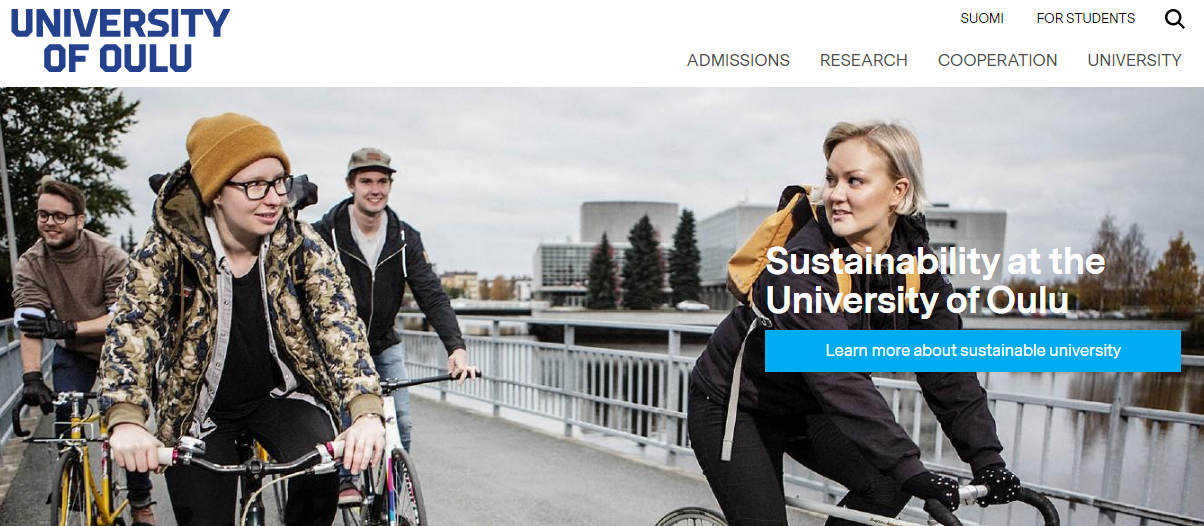Click Learn more about sustainable university button
Screen dimensions: 1204x526
973,351
